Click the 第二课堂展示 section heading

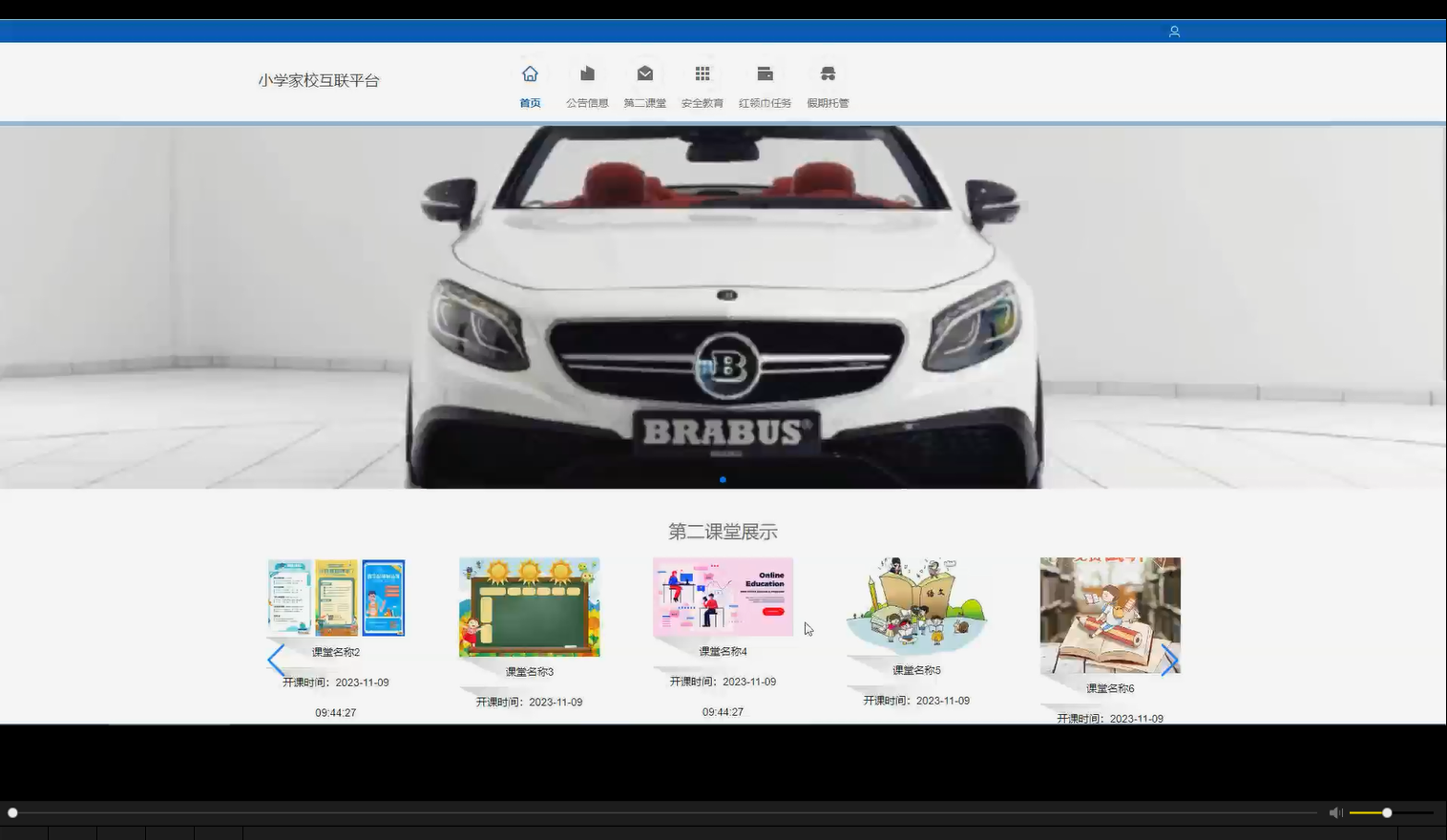[723, 532]
